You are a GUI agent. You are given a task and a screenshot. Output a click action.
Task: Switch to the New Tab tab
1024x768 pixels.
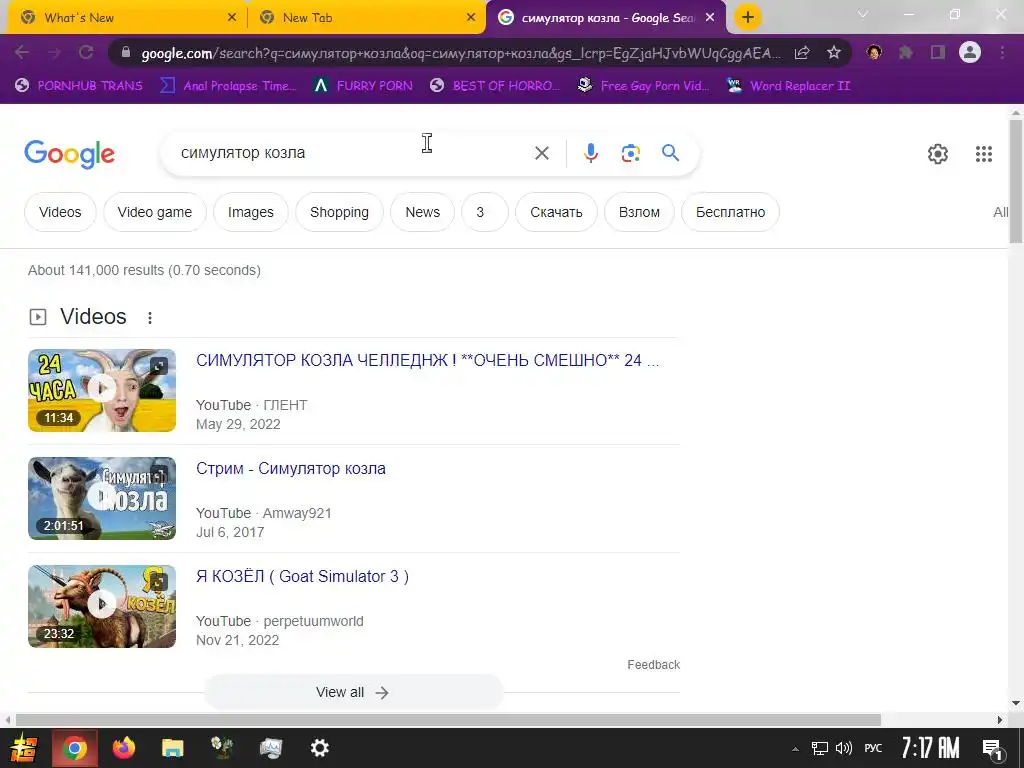366,18
